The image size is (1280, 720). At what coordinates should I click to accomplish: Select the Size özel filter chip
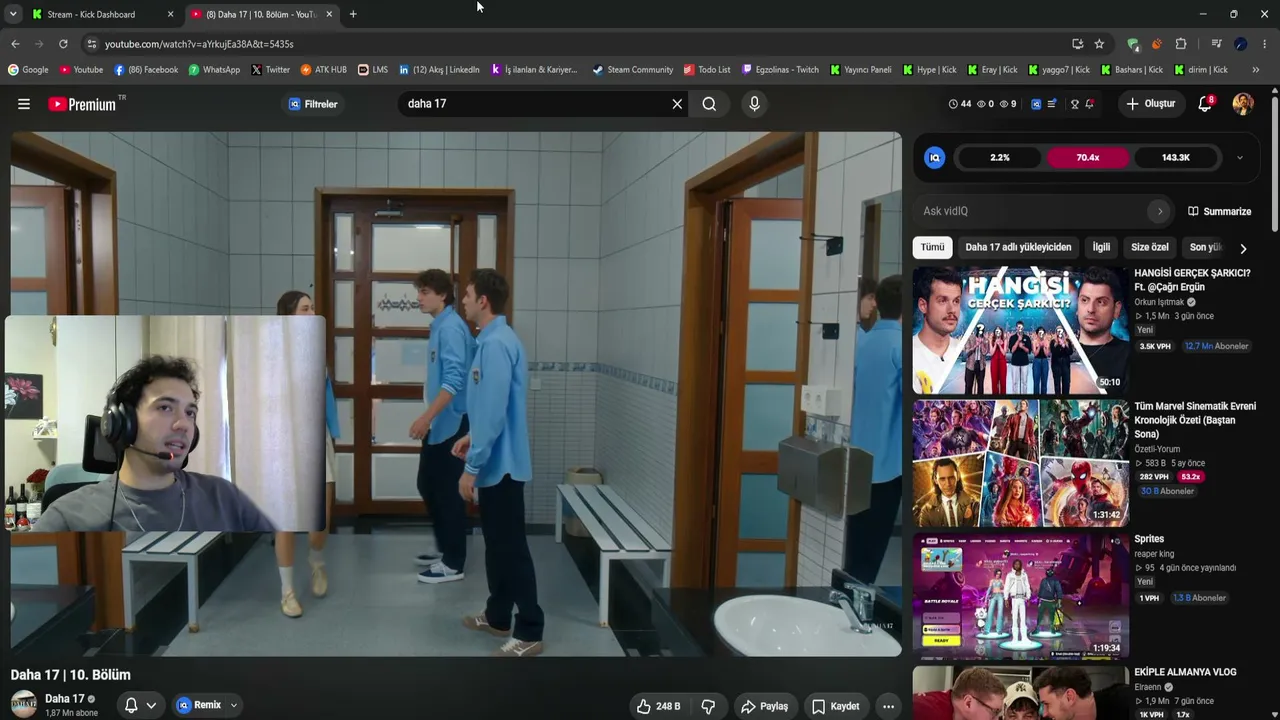1150,247
